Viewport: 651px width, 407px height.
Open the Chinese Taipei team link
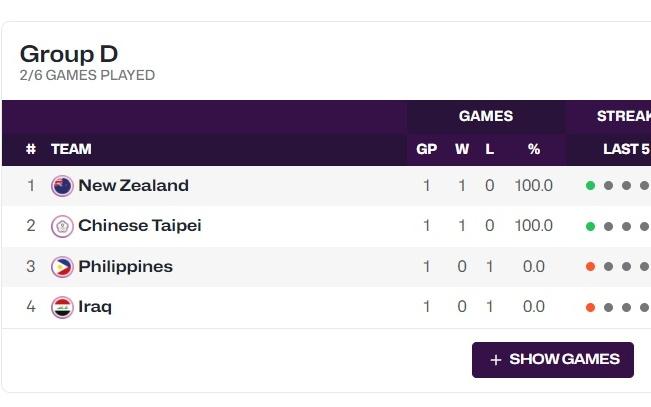click(x=140, y=226)
